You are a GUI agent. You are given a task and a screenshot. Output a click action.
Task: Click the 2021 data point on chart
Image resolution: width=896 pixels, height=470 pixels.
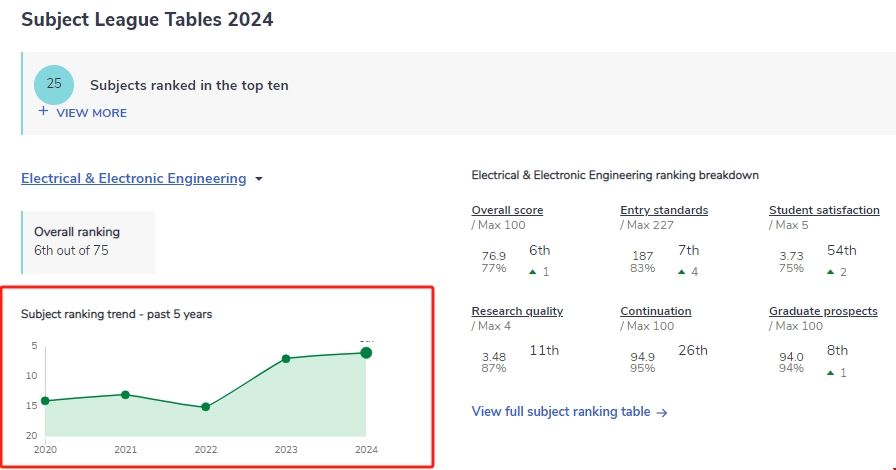point(125,395)
